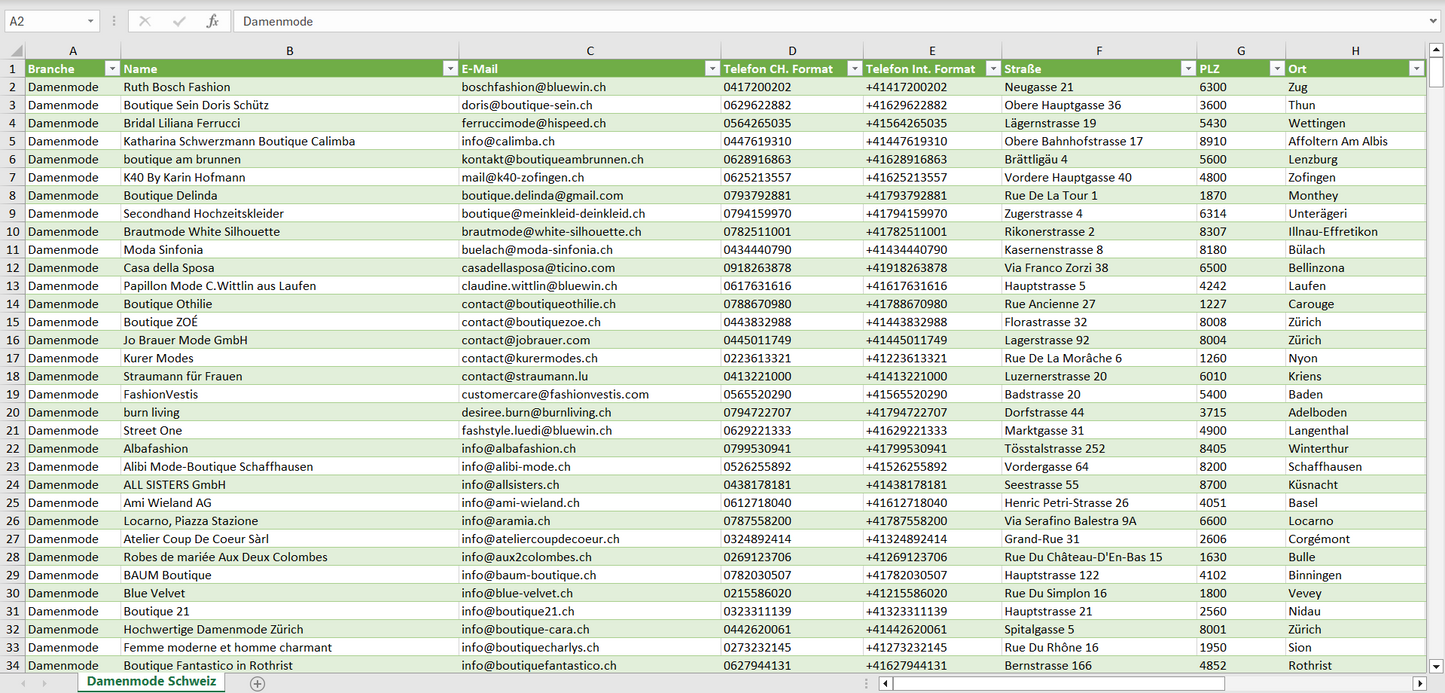Click previous sheet navigation arrow
1445x693 pixels.
coord(22,683)
